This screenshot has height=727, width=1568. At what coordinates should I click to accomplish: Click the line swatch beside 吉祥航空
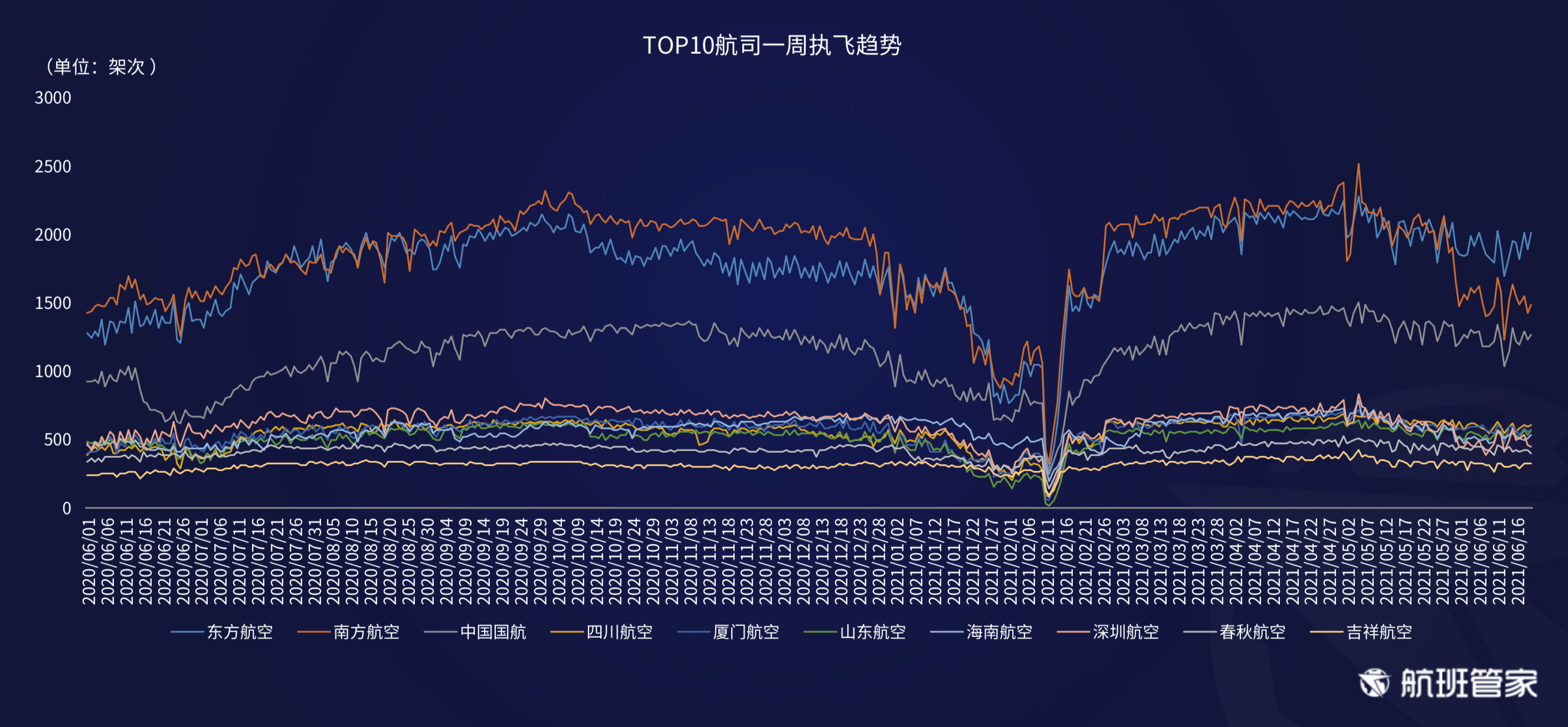point(1326,633)
